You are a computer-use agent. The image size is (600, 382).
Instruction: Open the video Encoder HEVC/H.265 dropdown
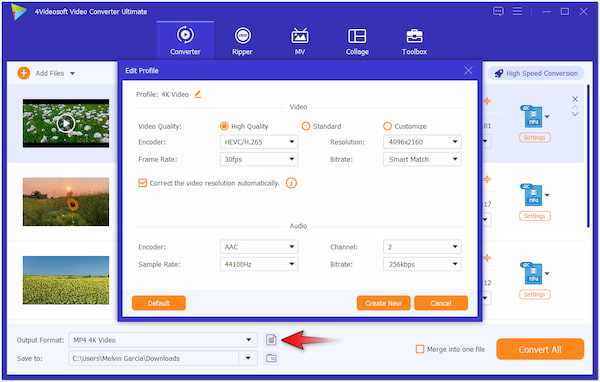259,142
